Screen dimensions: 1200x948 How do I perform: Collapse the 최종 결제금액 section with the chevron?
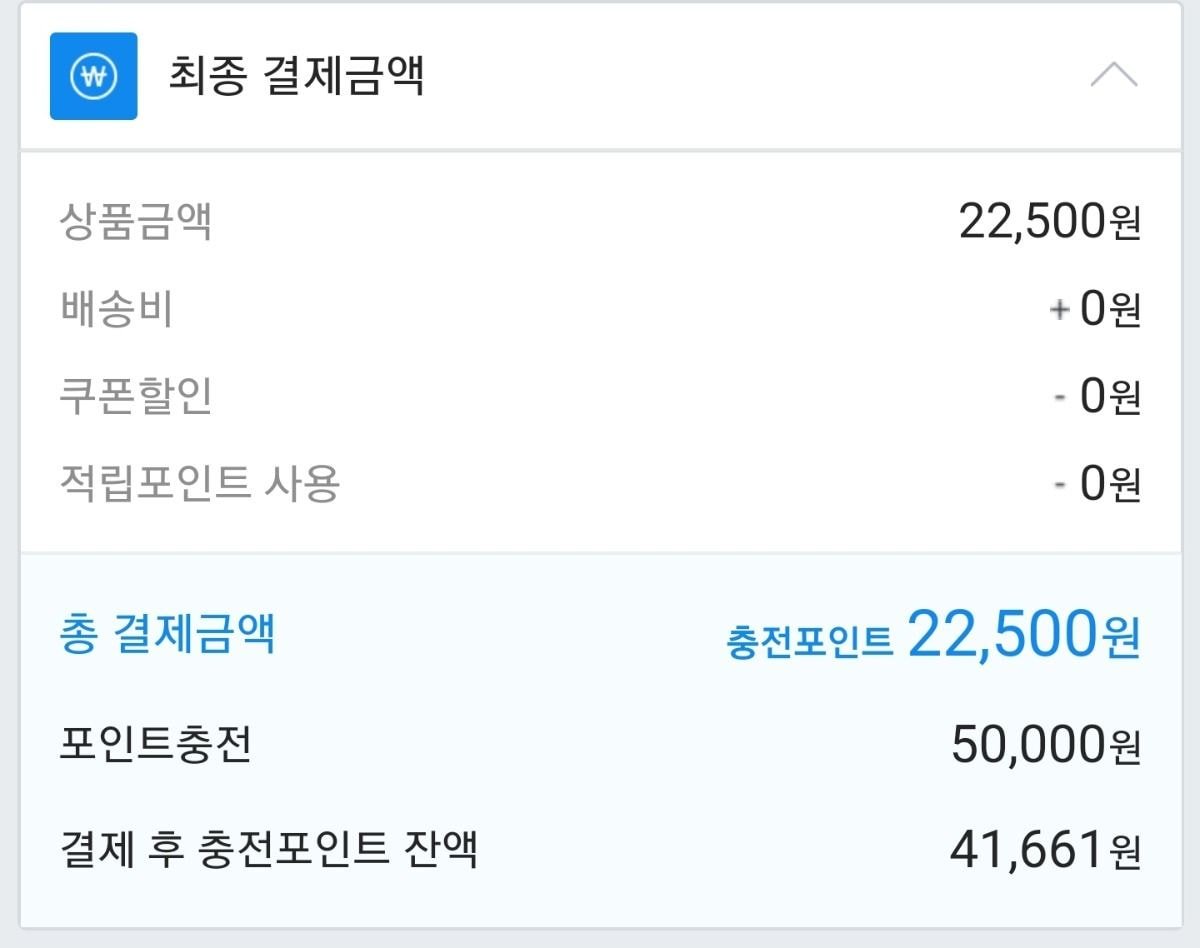point(1113,76)
